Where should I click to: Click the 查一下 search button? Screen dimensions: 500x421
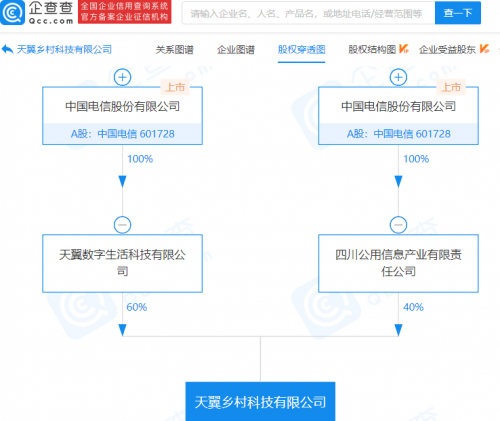pos(458,13)
